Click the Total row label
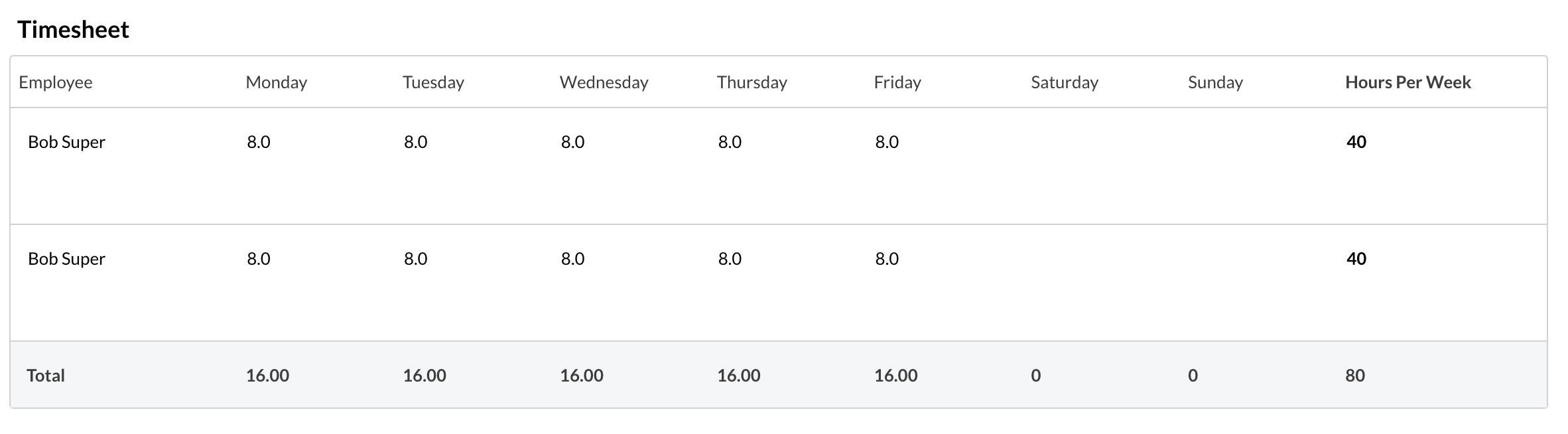 [x=46, y=376]
